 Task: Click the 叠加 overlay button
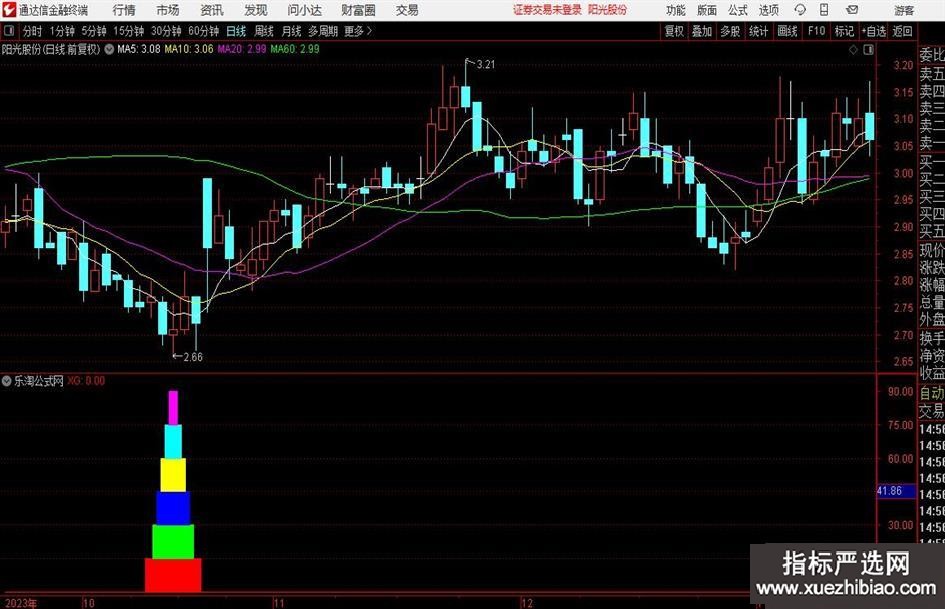coord(702,31)
